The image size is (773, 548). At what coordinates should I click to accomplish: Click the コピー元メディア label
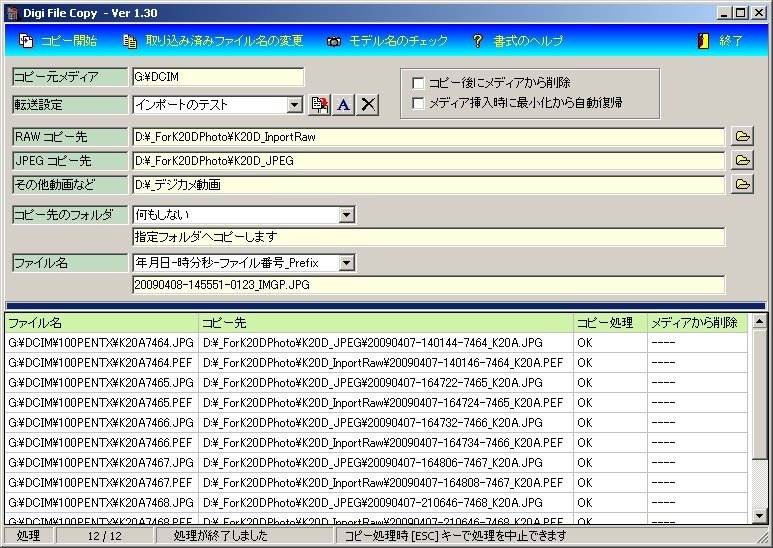pos(70,77)
